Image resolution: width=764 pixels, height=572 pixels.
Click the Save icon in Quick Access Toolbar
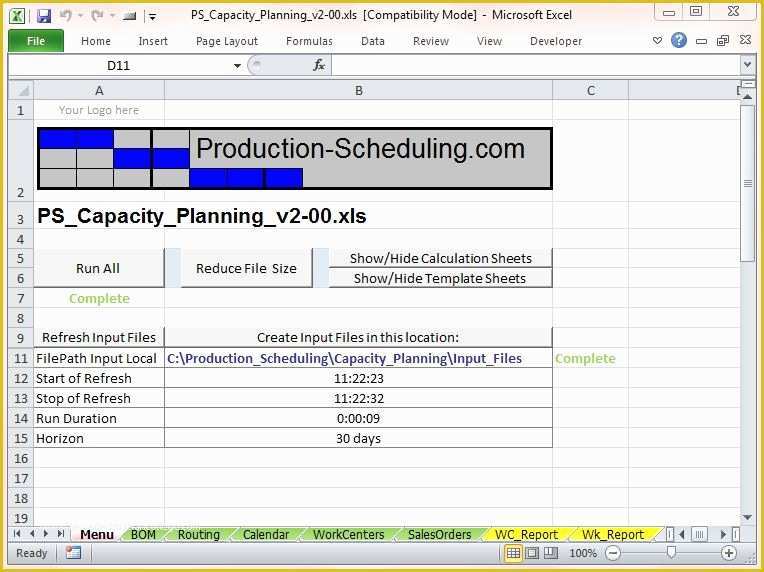coord(44,16)
